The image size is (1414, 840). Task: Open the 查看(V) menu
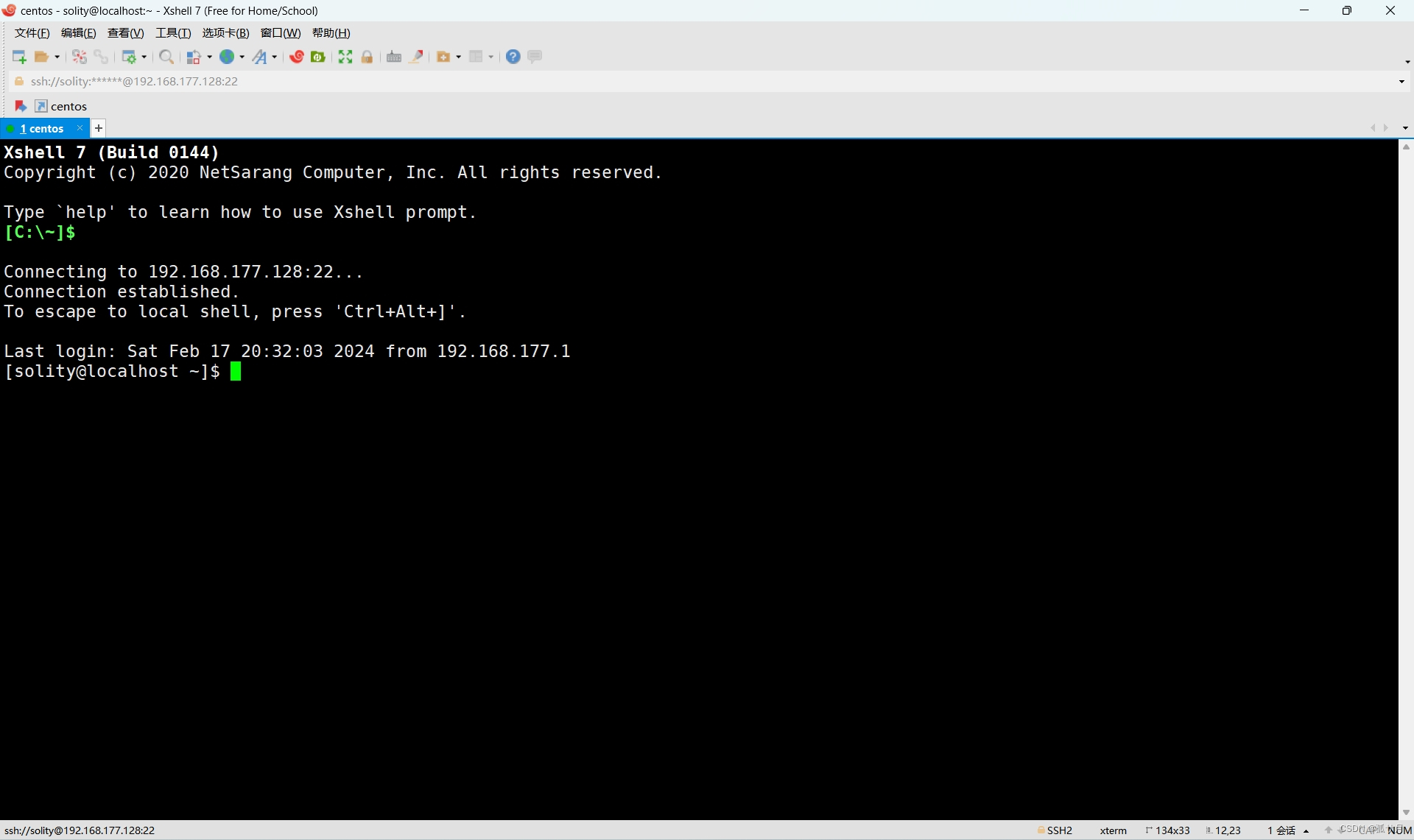pyautogui.click(x=124, y=32)
